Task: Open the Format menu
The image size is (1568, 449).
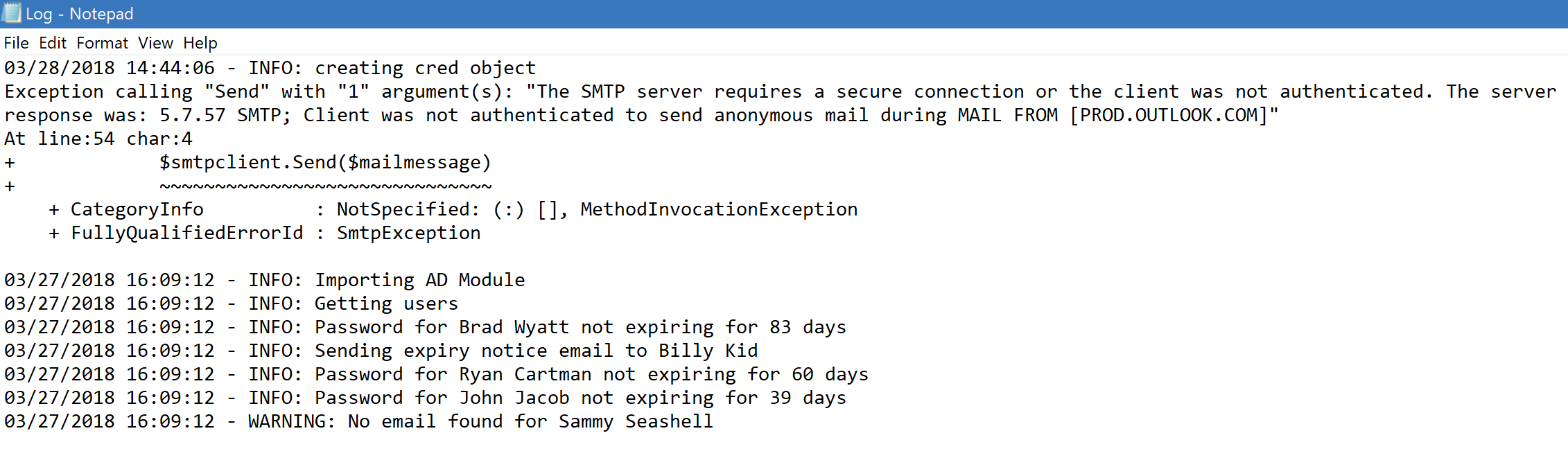Action: coord(103,43)
